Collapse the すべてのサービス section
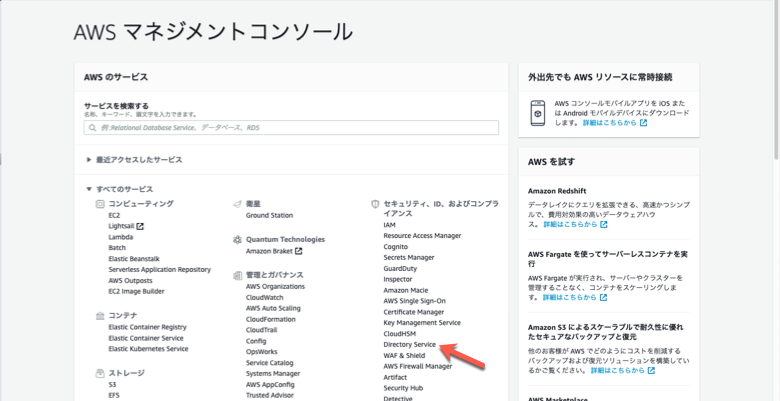 point(89,189)
